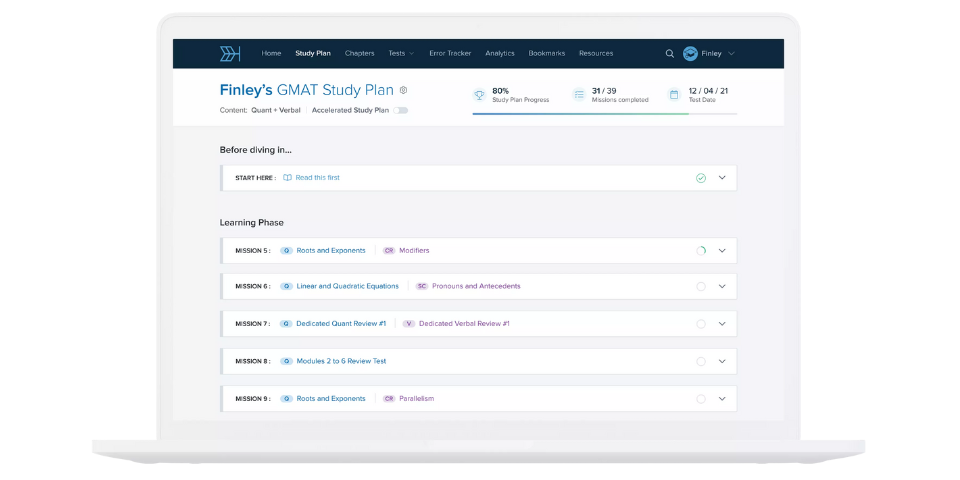Screen dimensions: 960x480
Task: Open Mission 9 Roots and Exponents link
Action: 331,399
